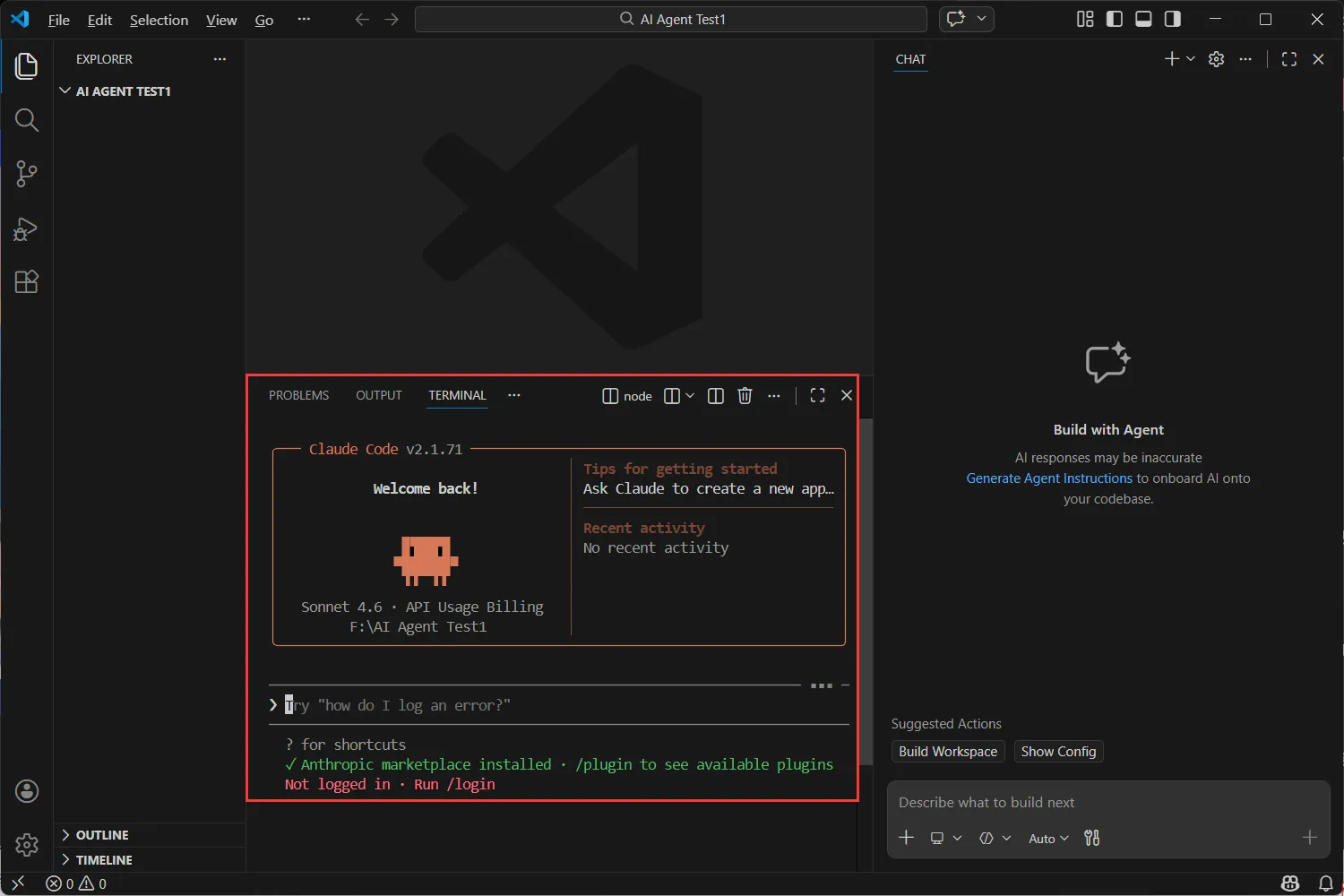Focus the Describe what to build next field
Screen dimensions: 1344x896
click(1107, 803)
